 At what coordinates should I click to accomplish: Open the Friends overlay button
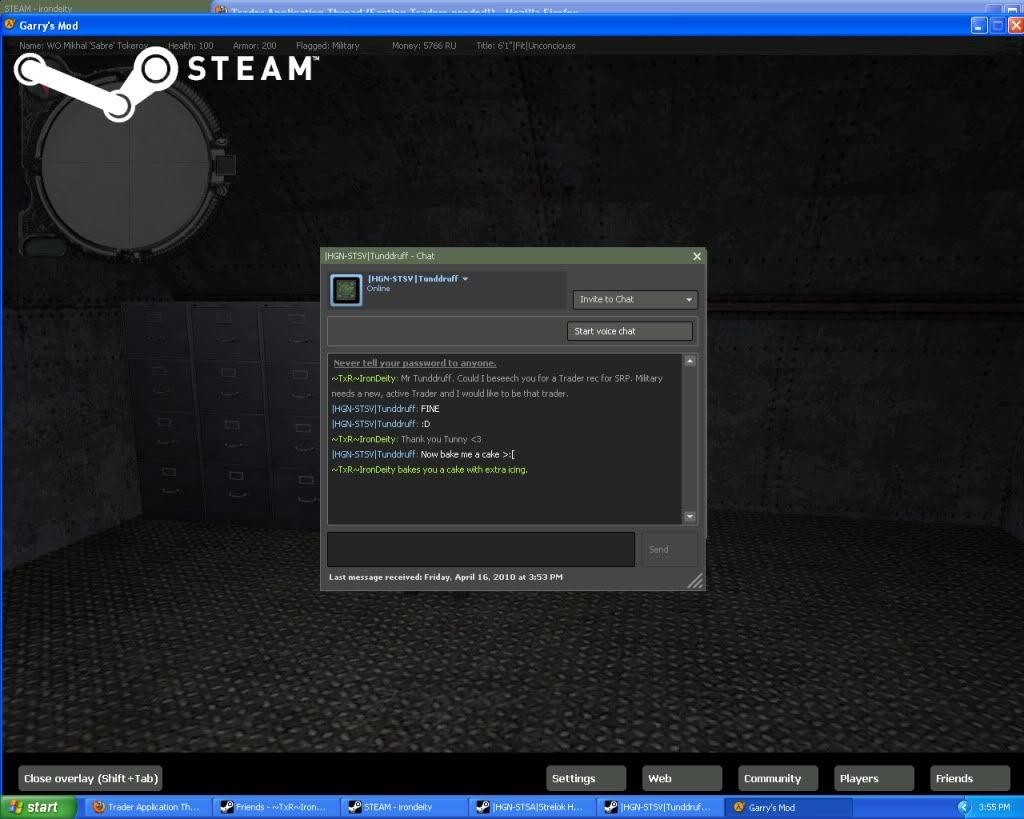(970, 779)
